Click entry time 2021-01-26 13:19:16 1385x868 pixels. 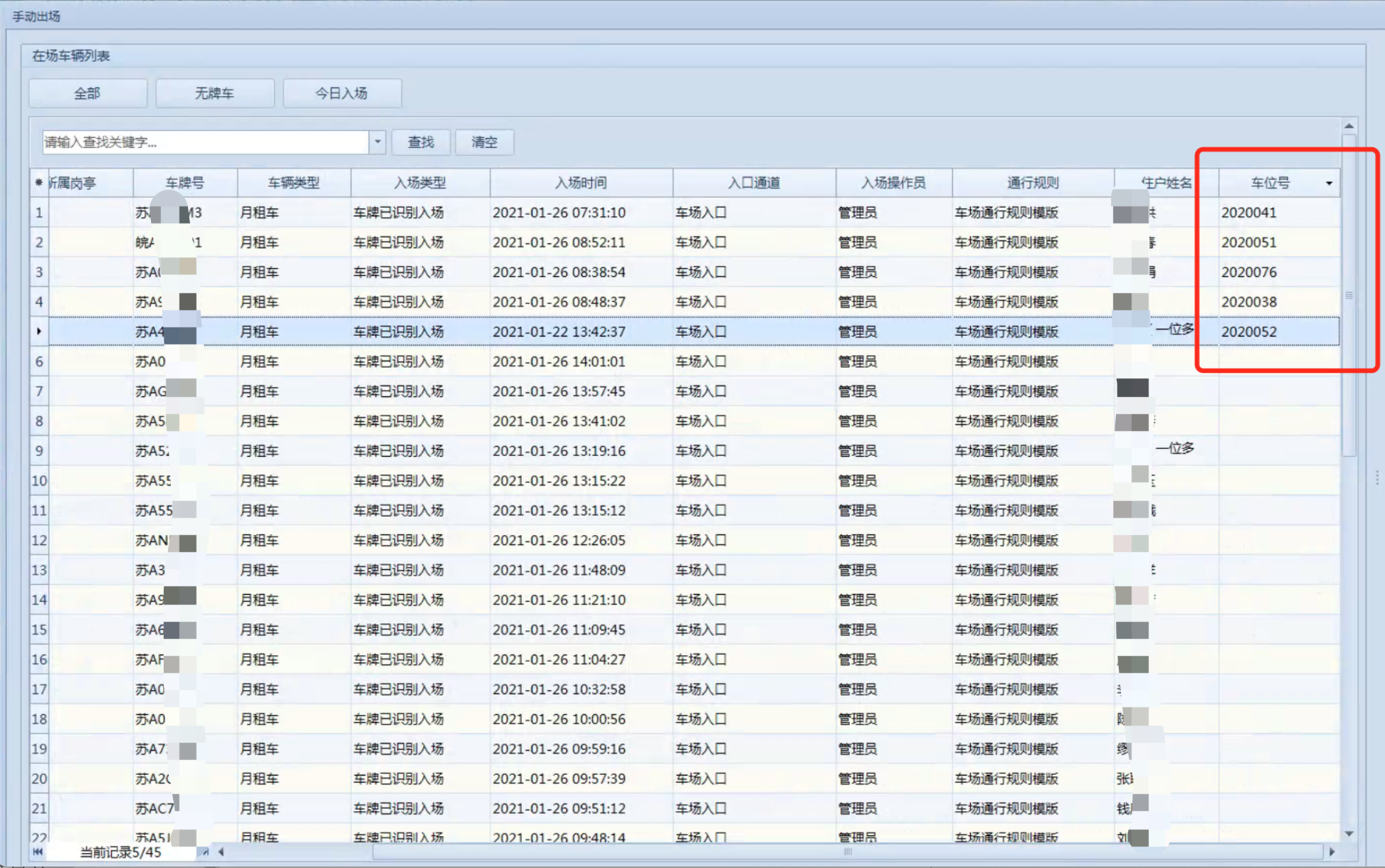click(581, 451)
